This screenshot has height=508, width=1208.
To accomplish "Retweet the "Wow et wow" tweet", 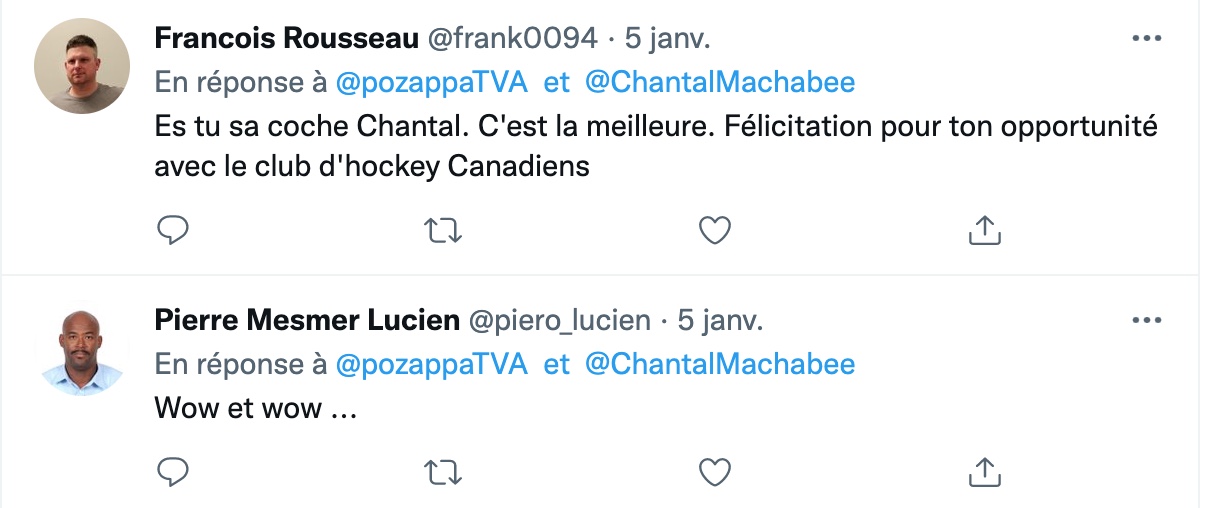I will point(444,471).
